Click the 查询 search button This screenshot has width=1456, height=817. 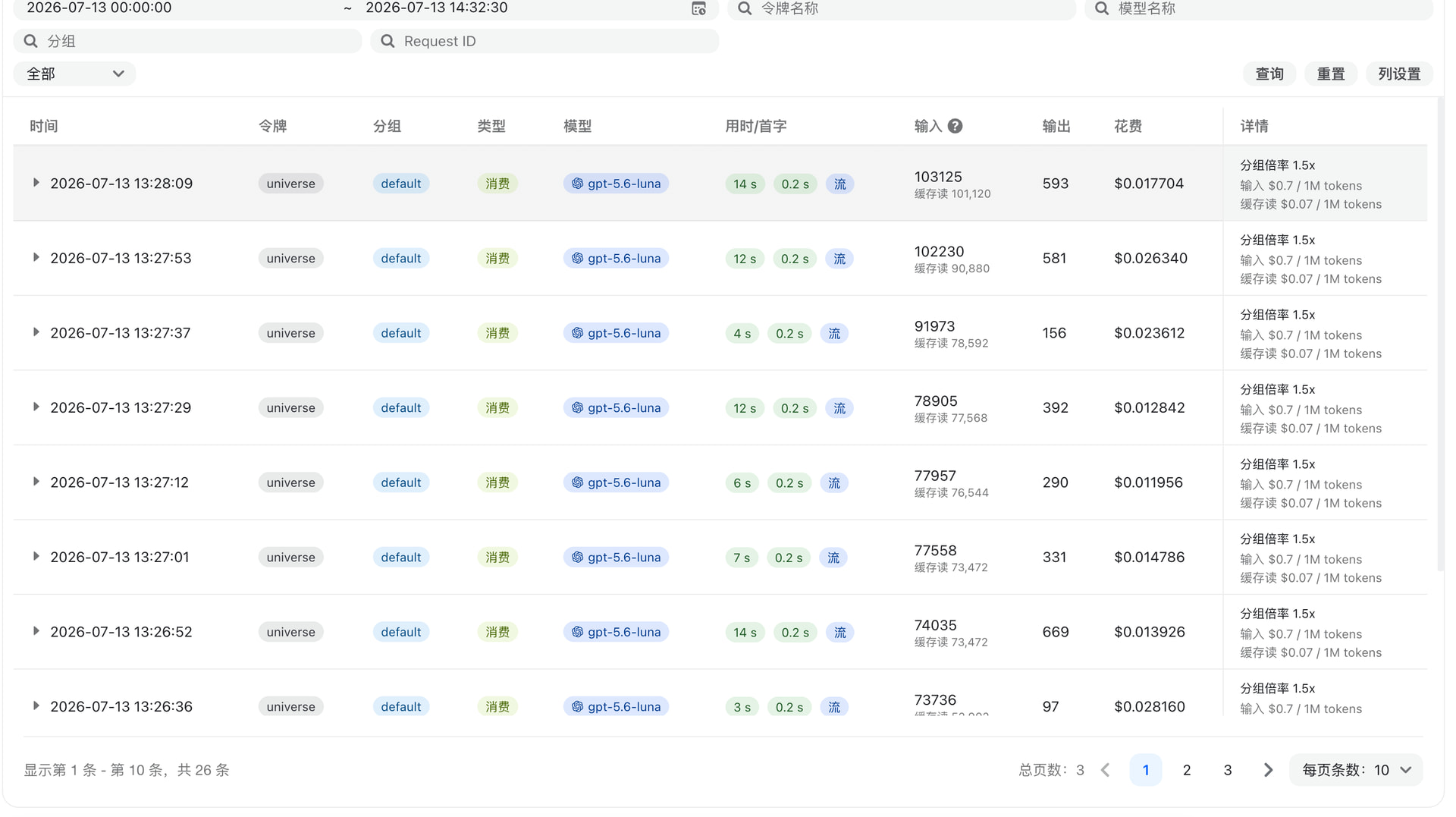(x=1269, y=74)
